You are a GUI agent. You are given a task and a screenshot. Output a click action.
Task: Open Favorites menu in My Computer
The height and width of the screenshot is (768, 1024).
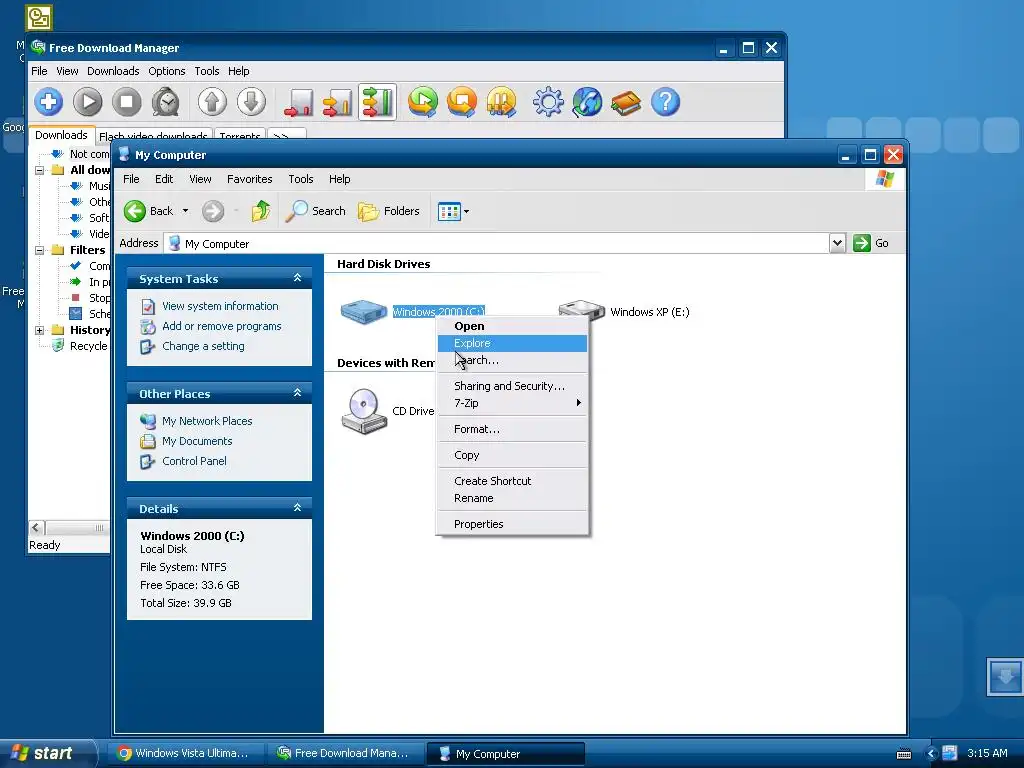[249, 179]
